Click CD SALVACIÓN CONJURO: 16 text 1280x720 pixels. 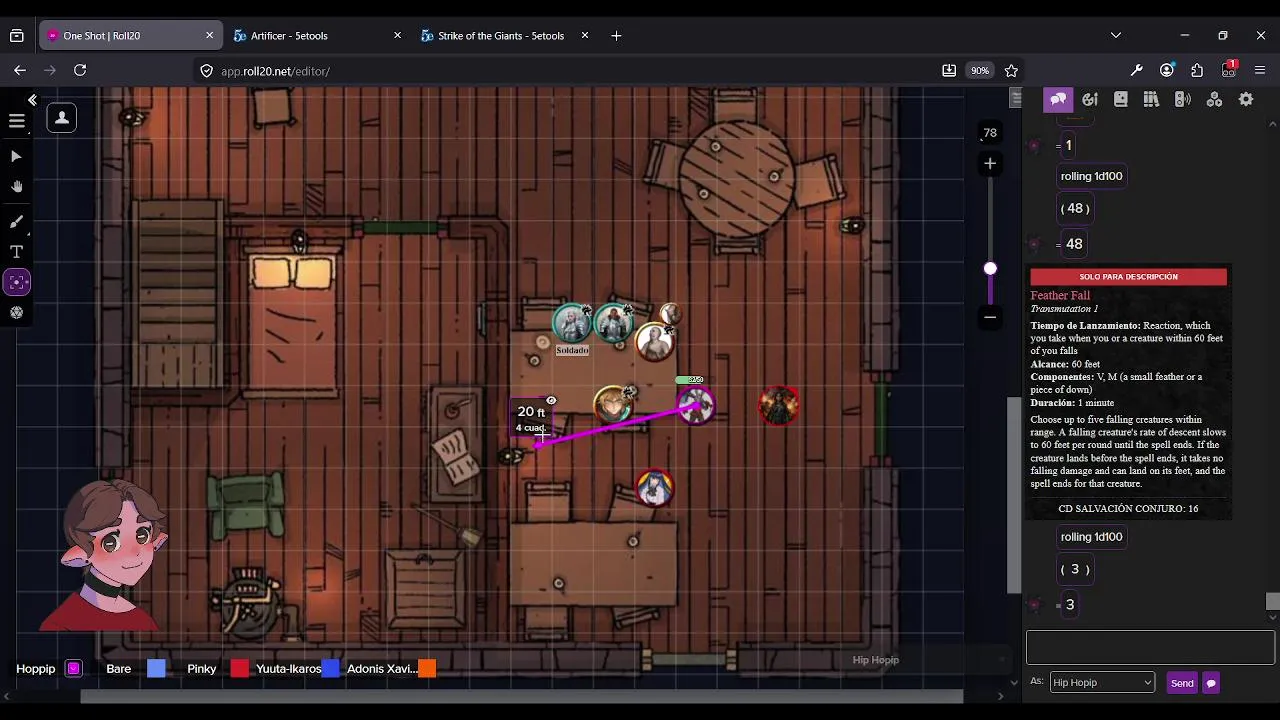tap(1128, 509)
